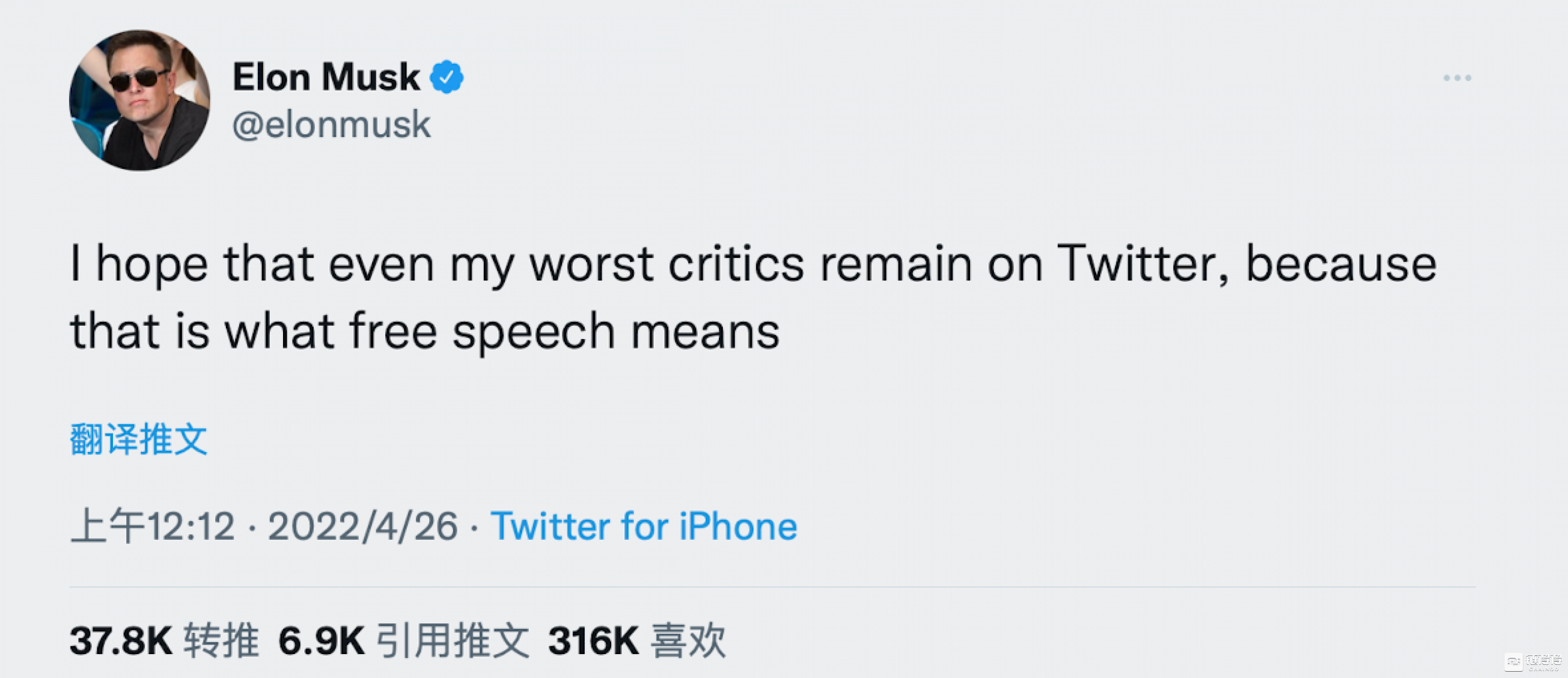Click the 上午12:12 timestamp
Image resolution: width=1568 pixels, height=678 pixels.
coord(153,525)
